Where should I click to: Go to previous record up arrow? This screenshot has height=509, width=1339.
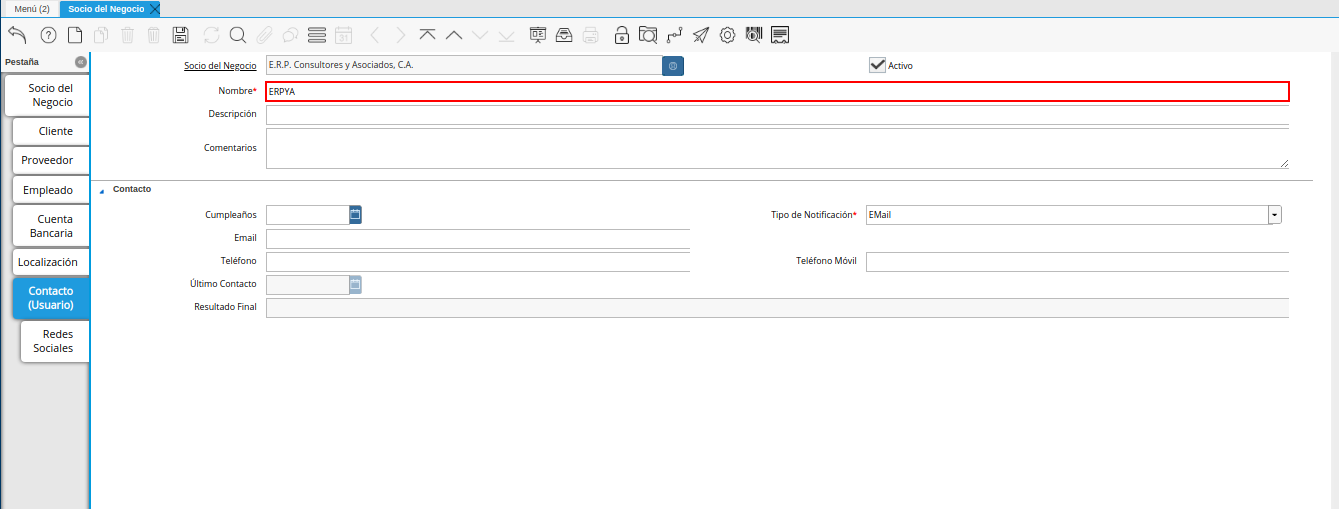tap(453, 35)
